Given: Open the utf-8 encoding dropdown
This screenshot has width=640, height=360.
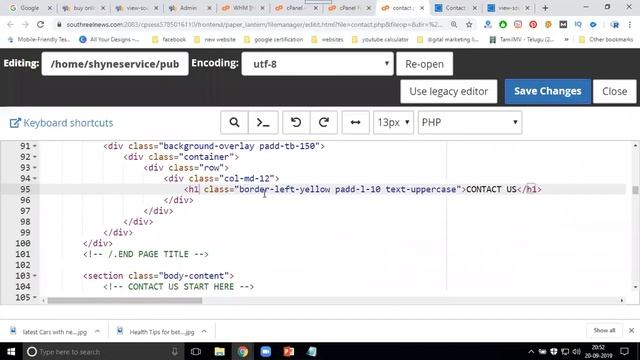Looking at the screenshot, I should tap(317, 64).
